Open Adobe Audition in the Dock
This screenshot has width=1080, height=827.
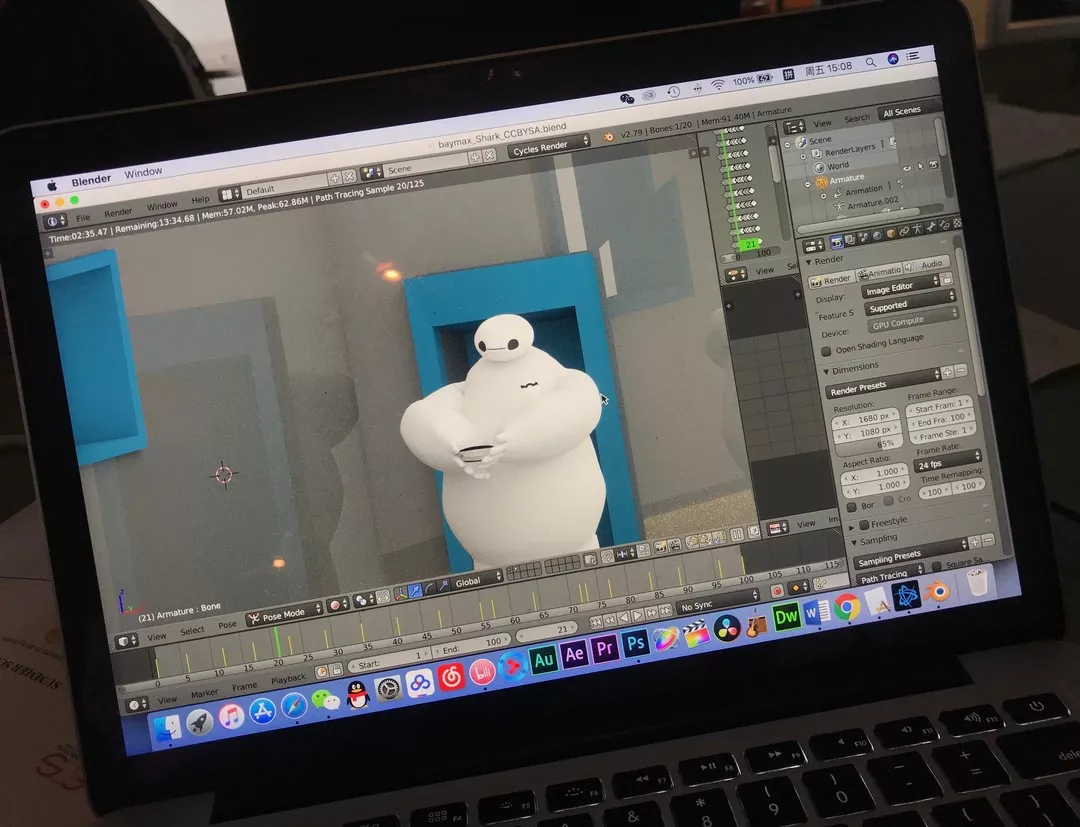pyautogui.click(x=543, y=659)
